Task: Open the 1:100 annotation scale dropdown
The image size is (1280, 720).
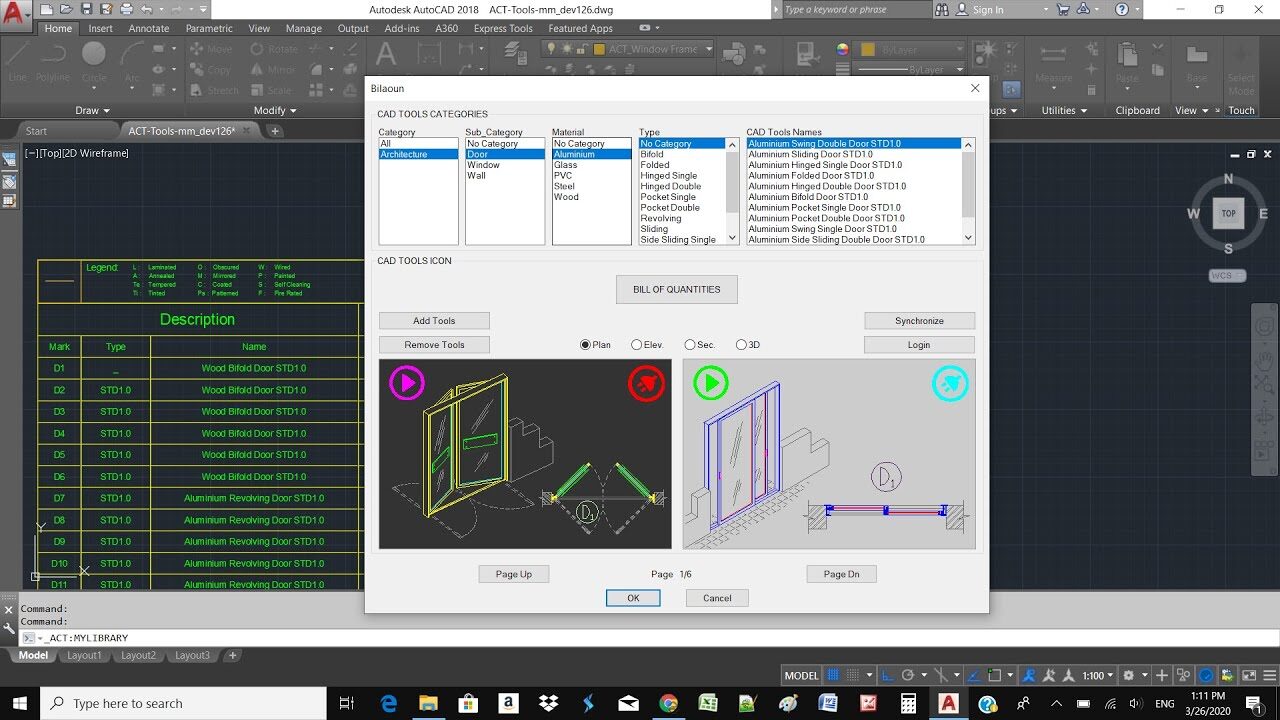Action: [x=1098, y=675]
